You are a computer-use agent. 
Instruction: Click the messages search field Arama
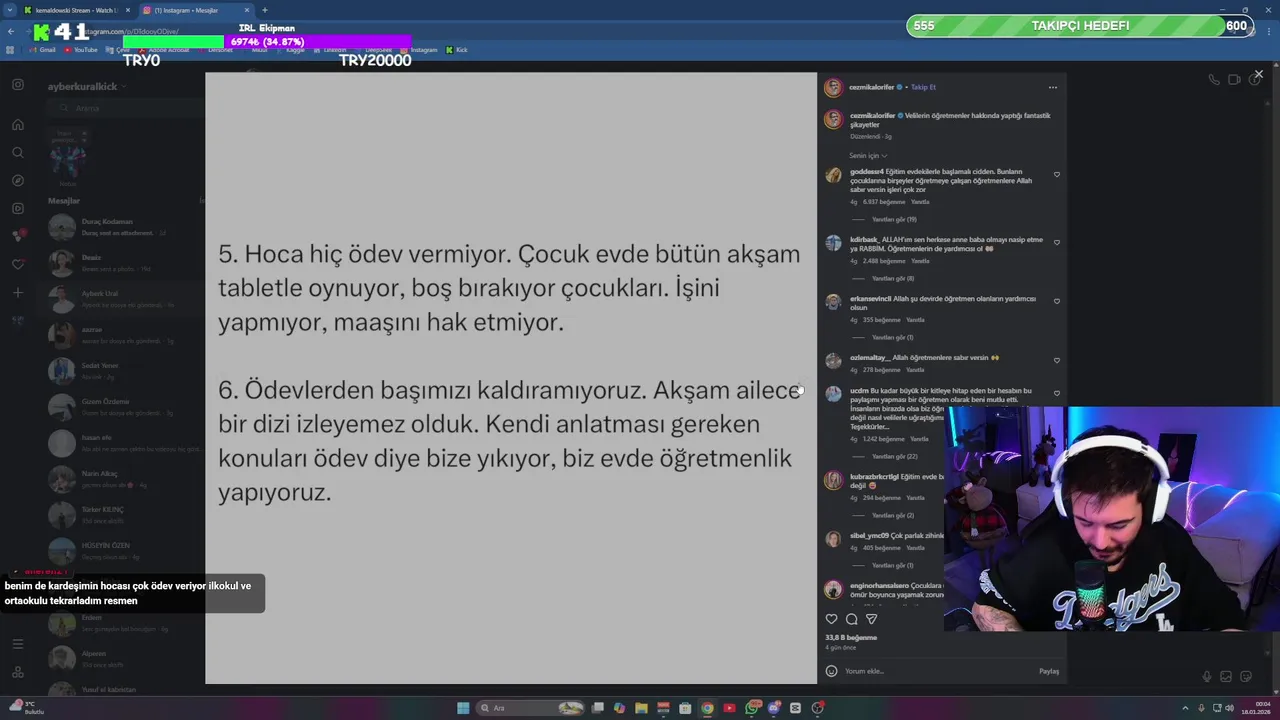125,108
